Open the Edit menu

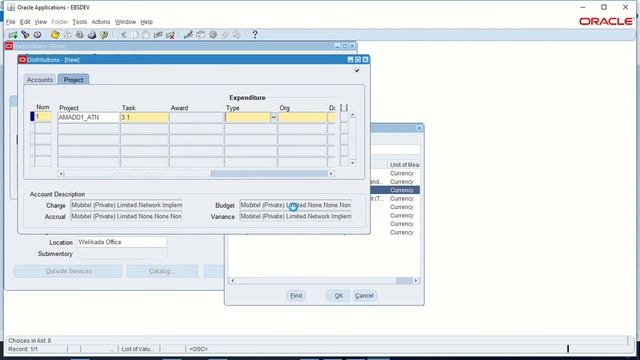(25, 22)
